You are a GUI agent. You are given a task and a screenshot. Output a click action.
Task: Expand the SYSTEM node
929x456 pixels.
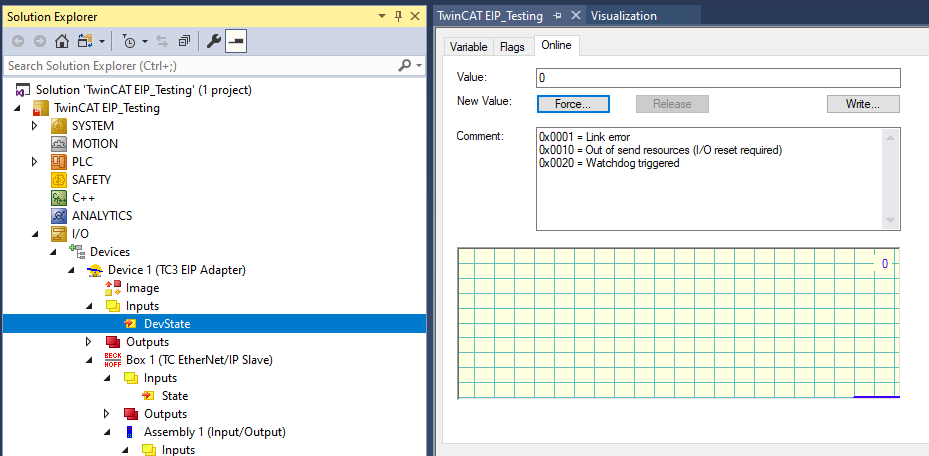[x=34, y=126]
